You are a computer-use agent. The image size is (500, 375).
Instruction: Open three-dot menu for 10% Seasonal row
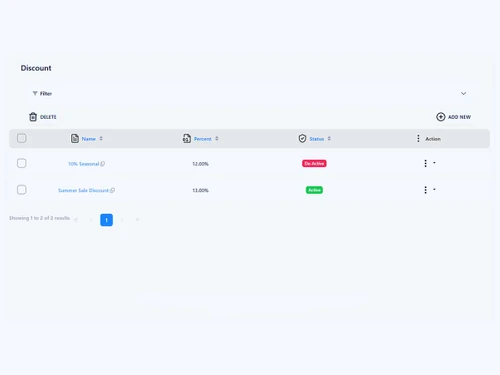tap(425, 163)
